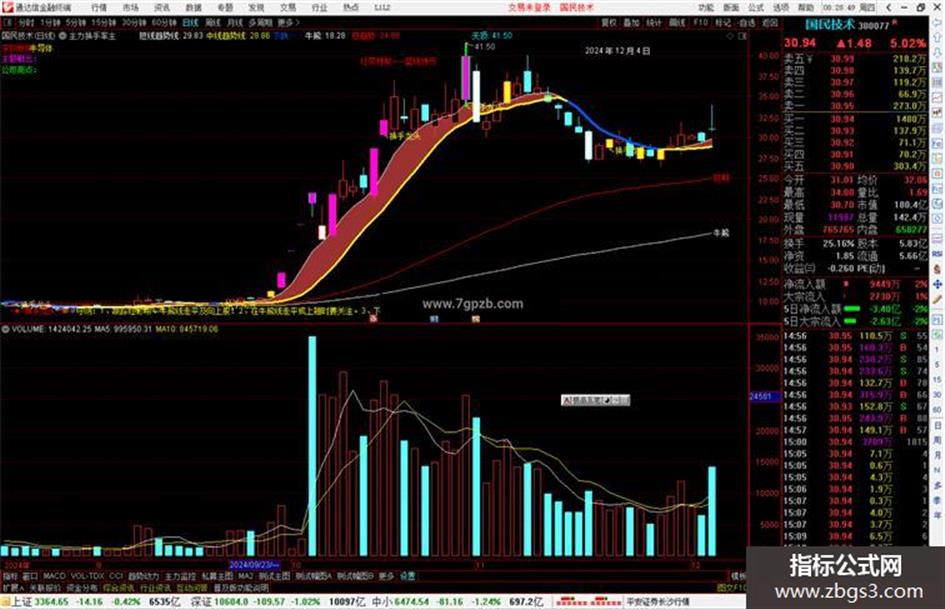The height and width of the screenshot is (609, 945).
Task: Click the indicator settings circle beside 主力抽手军主
Action: (x=63, y=36)
